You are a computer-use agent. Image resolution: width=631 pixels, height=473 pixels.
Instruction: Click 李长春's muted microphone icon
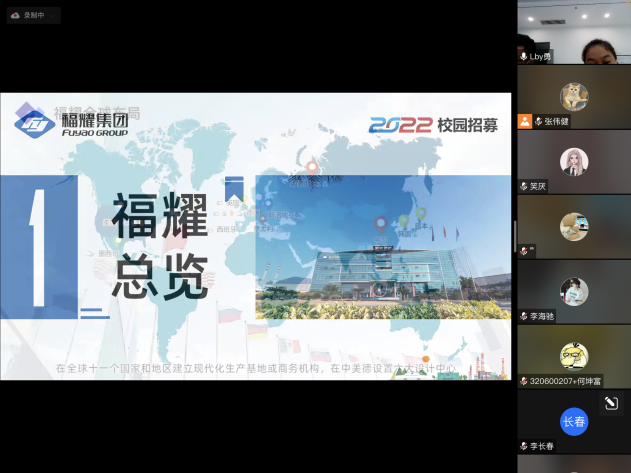coord(524,446)
